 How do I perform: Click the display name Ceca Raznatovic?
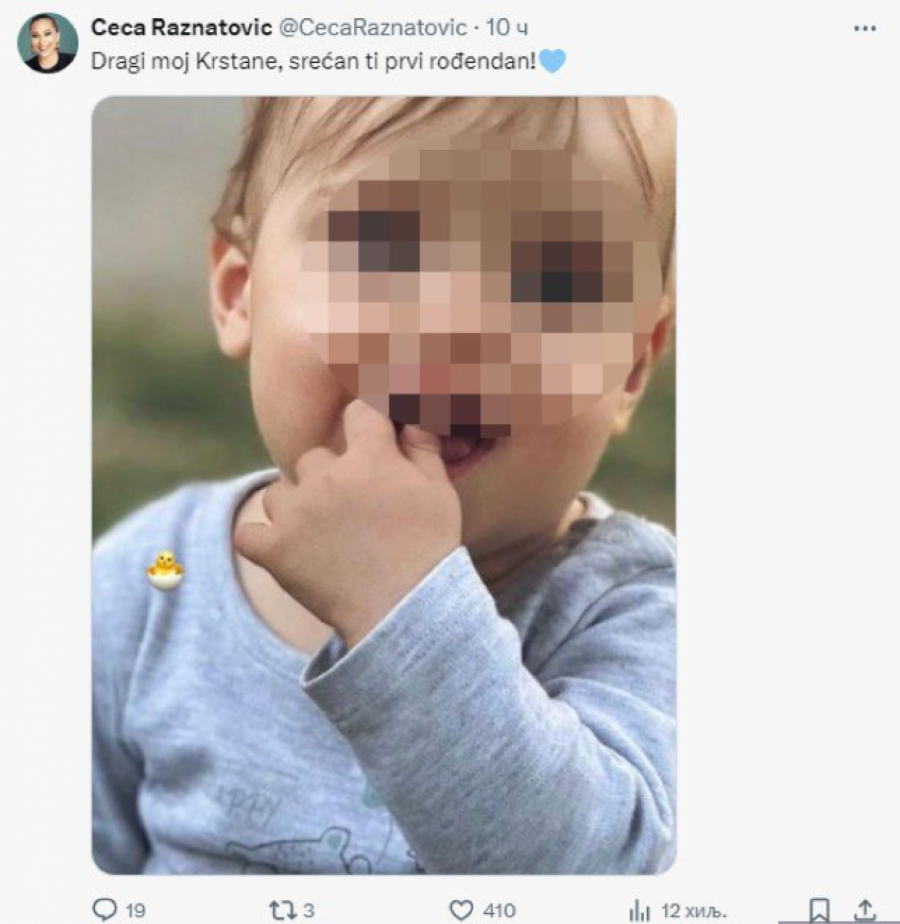[181, 27]
